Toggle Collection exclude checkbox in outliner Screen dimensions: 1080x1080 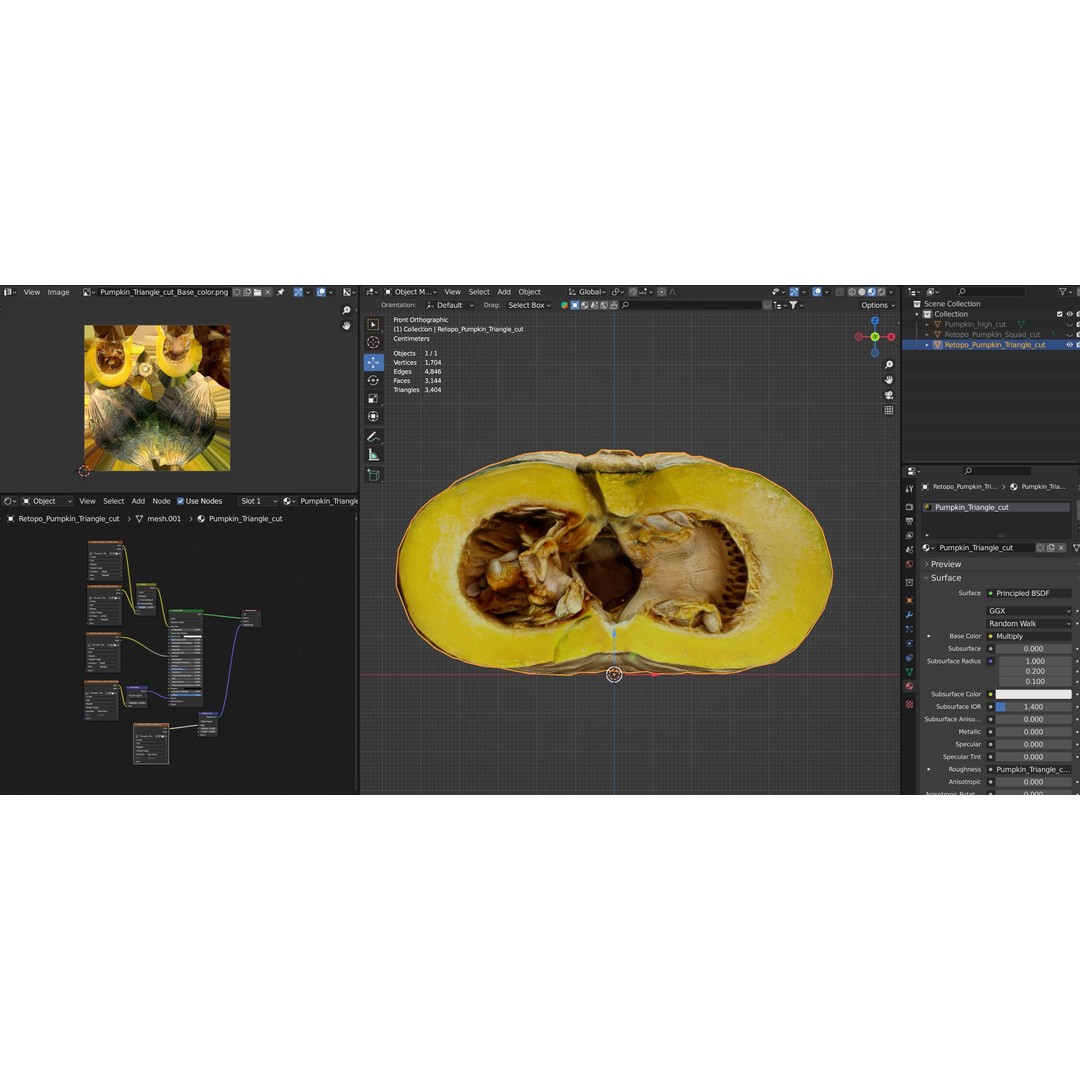(1059, 314)
